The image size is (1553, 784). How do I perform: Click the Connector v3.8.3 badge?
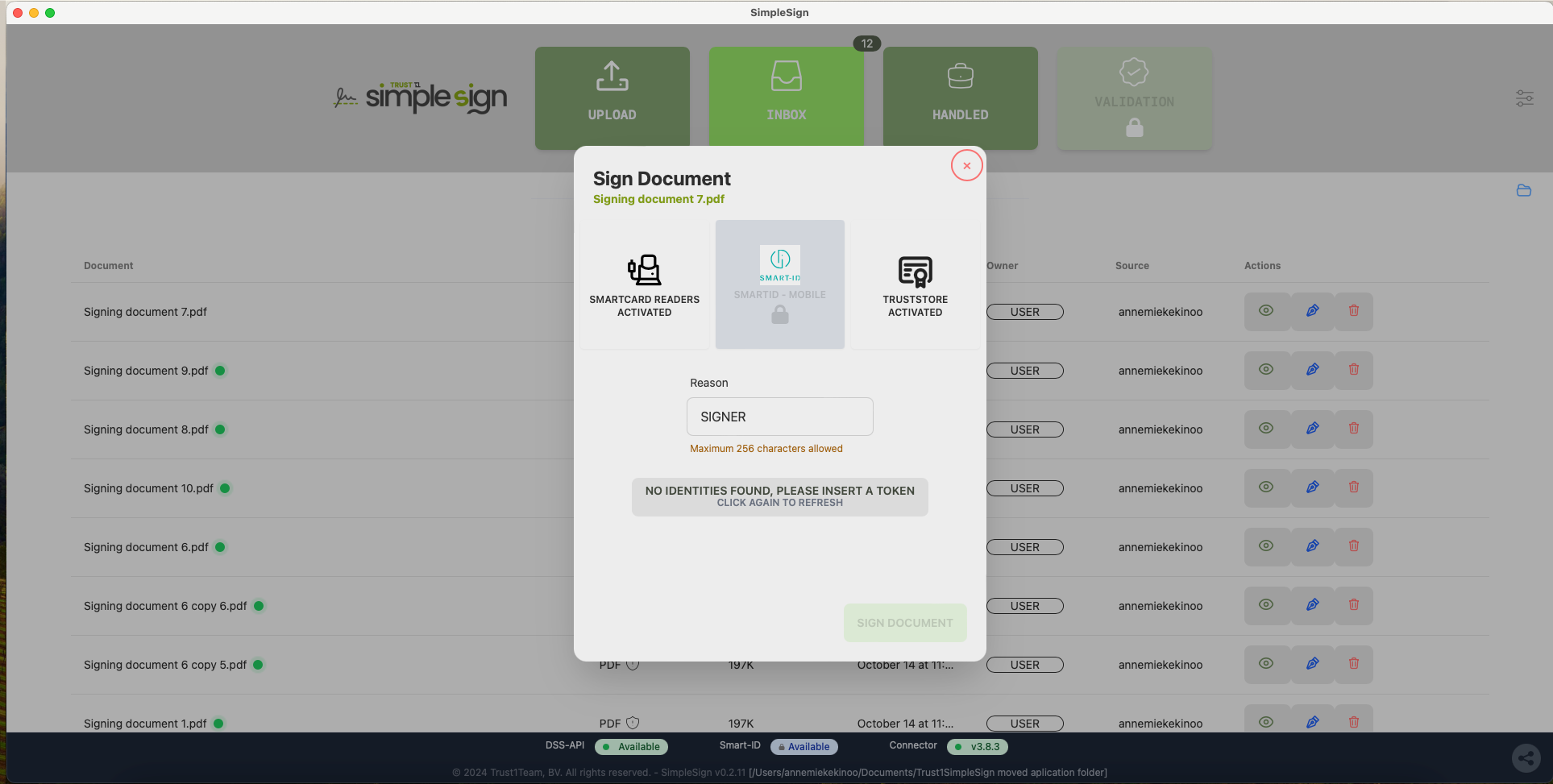(978, 747)
